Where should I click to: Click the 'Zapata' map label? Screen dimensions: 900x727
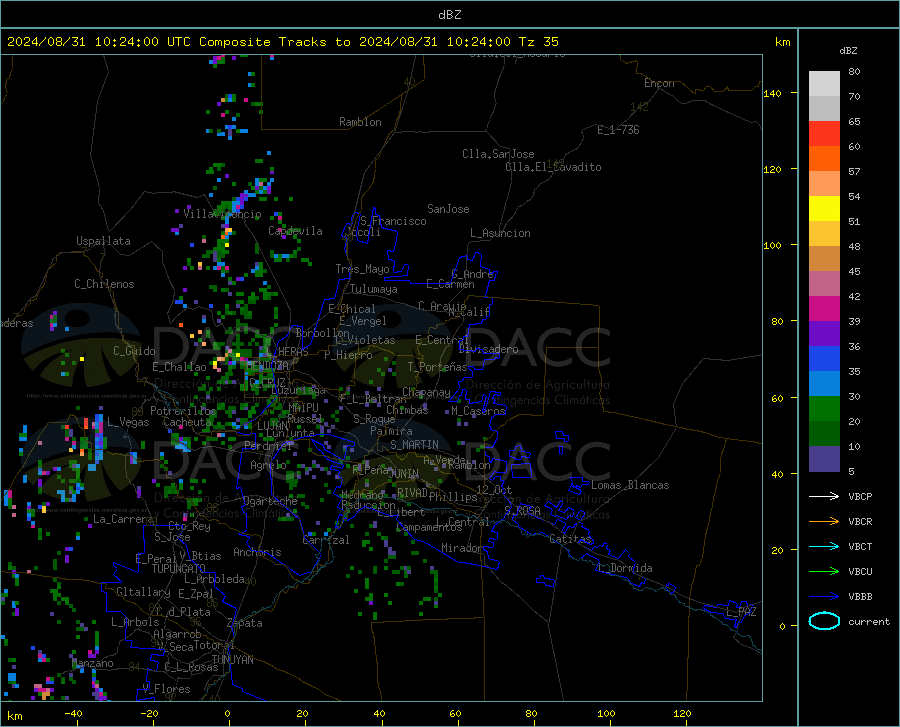point(245,623)
